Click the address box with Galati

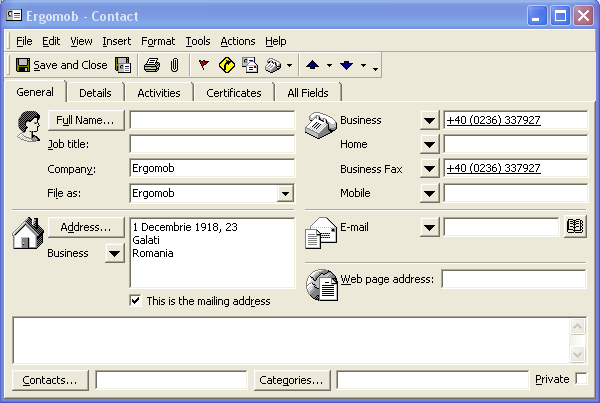click(x=212, y=253)
